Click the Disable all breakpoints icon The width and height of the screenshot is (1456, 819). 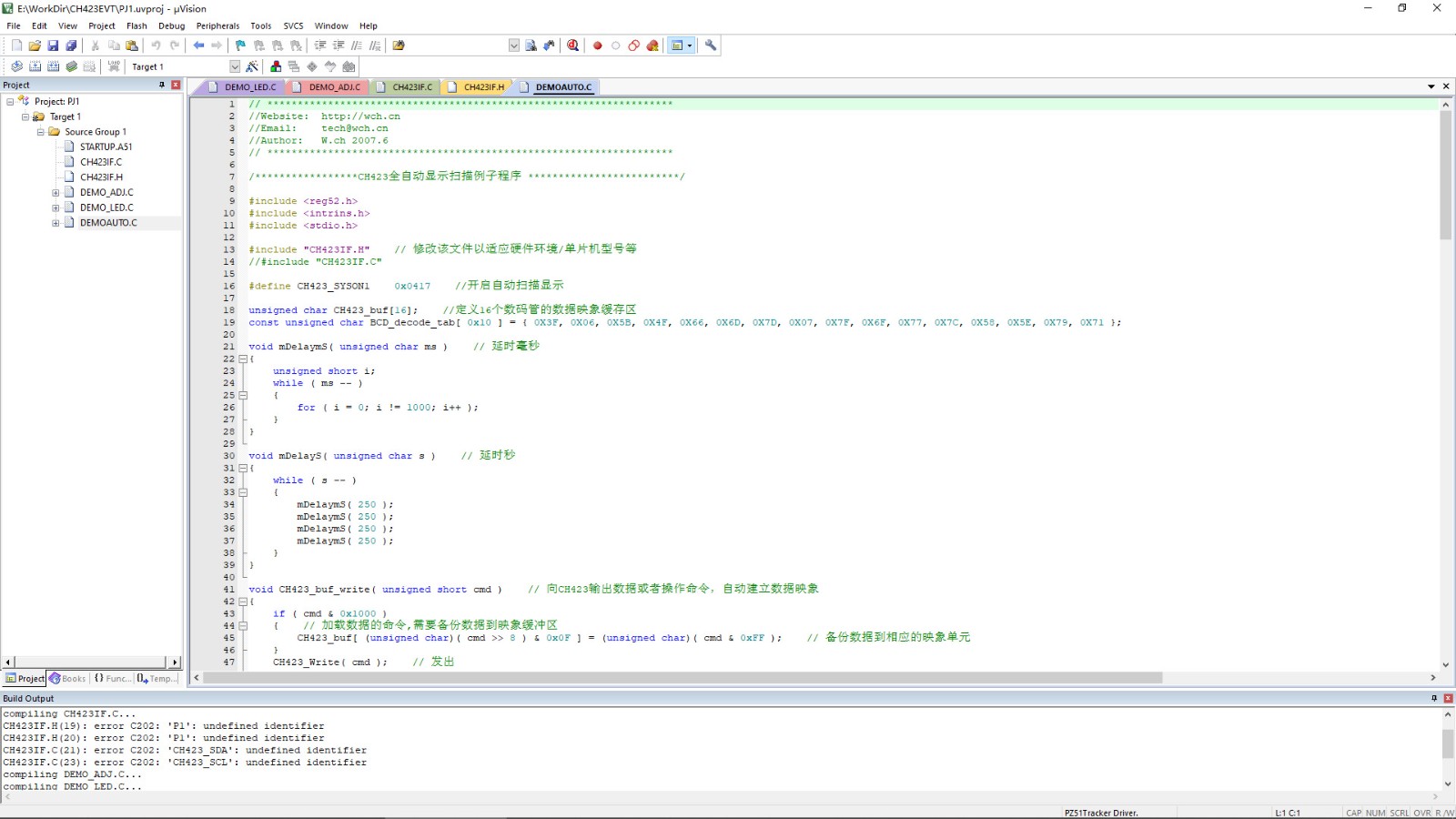coord(634,45)
